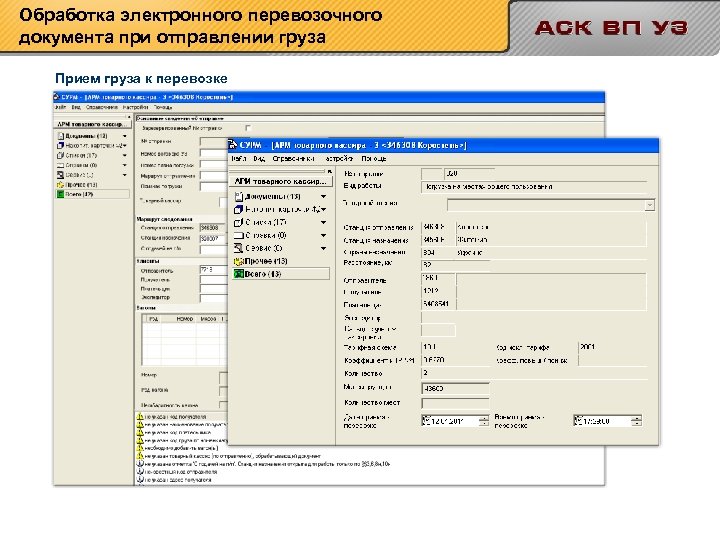Click the Количество мест input field
This screenshot has width=720, height=540.
point(455,403)
